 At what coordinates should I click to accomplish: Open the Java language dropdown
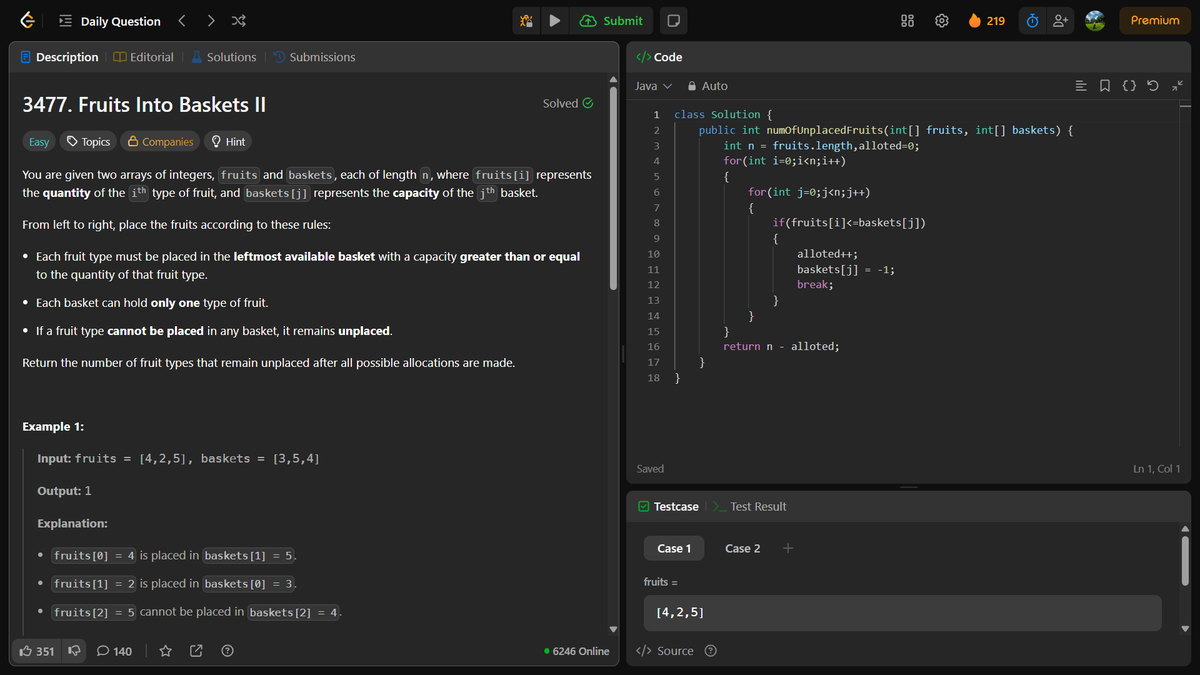(651, 86)
